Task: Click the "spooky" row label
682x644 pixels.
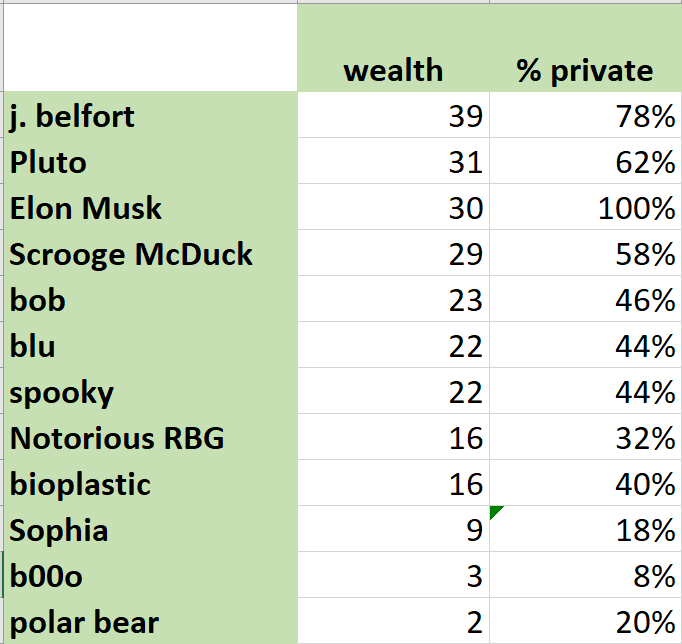Action: [x=150, y=392]
